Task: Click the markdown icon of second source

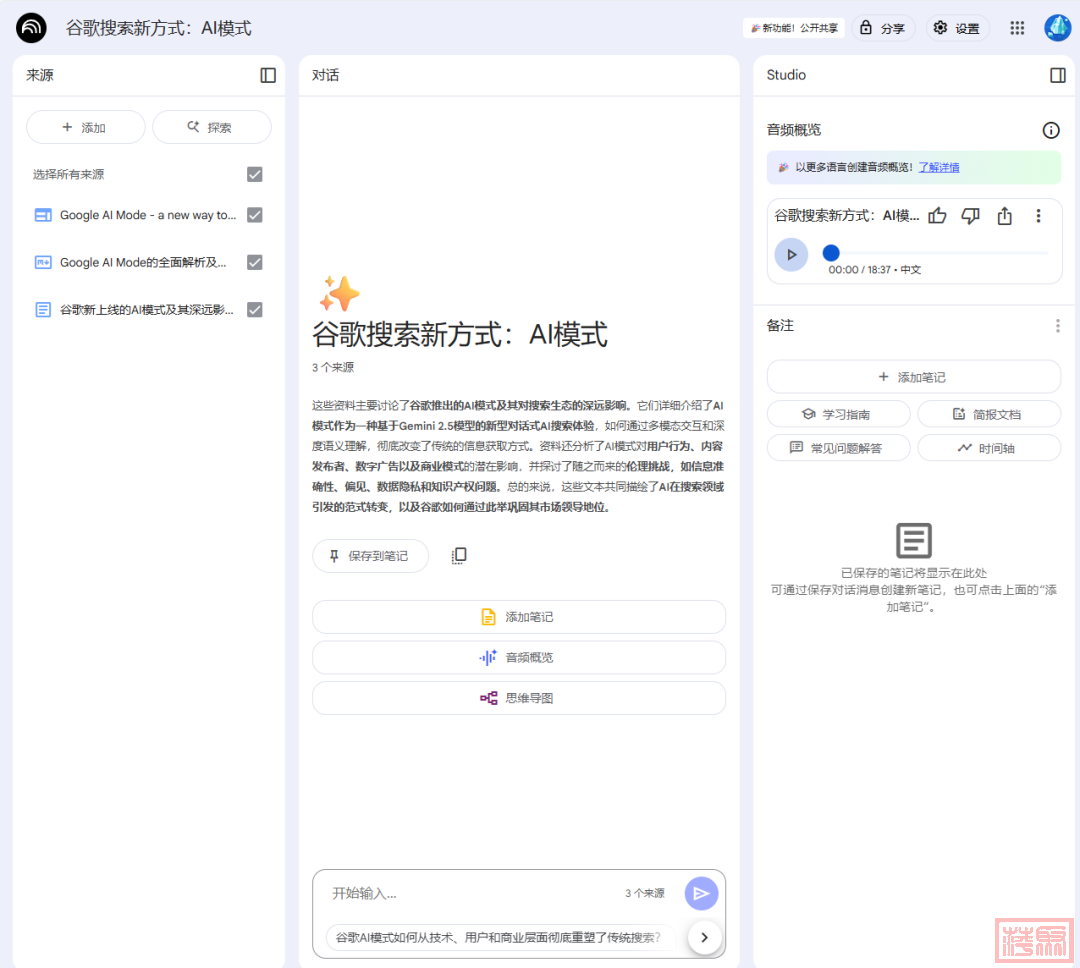Action: [x=43, y=262]
